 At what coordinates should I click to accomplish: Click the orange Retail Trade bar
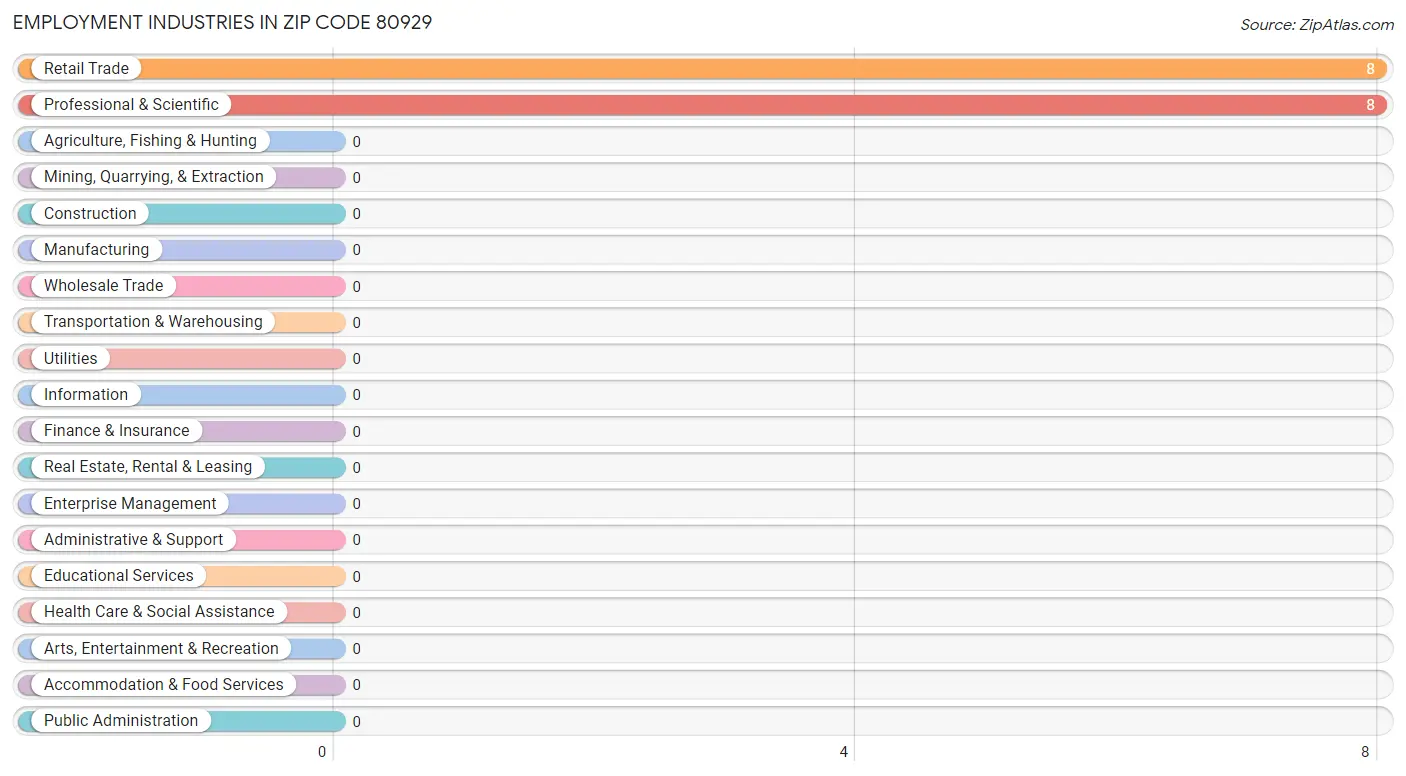click(702, 68)
